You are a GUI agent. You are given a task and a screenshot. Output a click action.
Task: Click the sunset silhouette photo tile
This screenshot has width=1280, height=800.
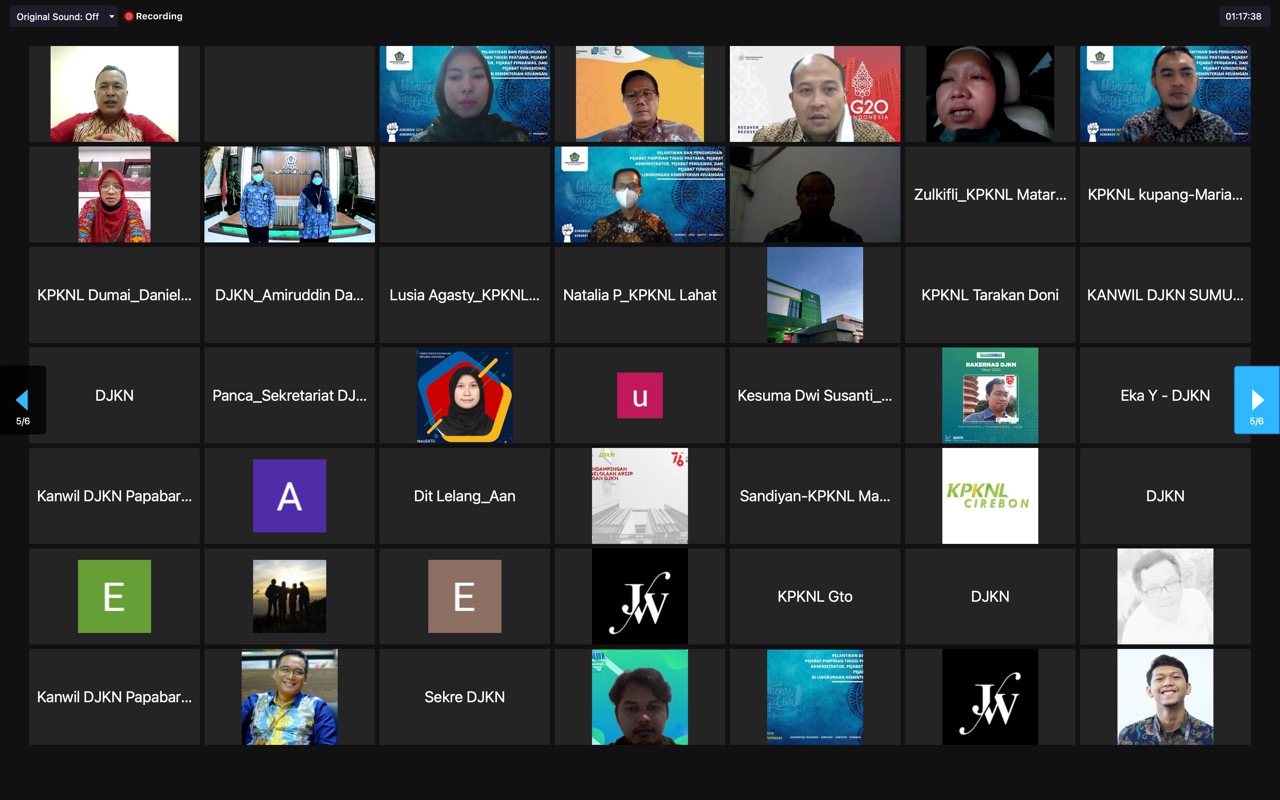tap(289, 596)
